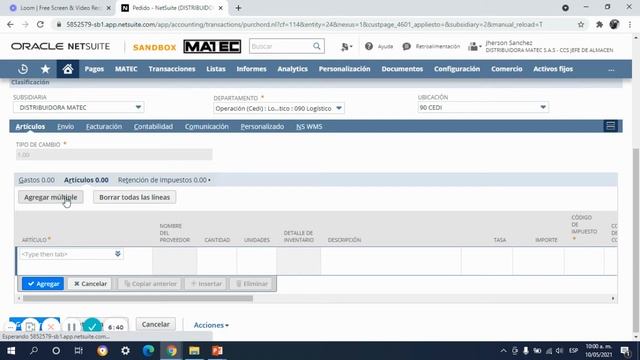Screen dimensions: 640x360
Task: Click the search magnifier in Buscar box
Action: coord(317,46)
